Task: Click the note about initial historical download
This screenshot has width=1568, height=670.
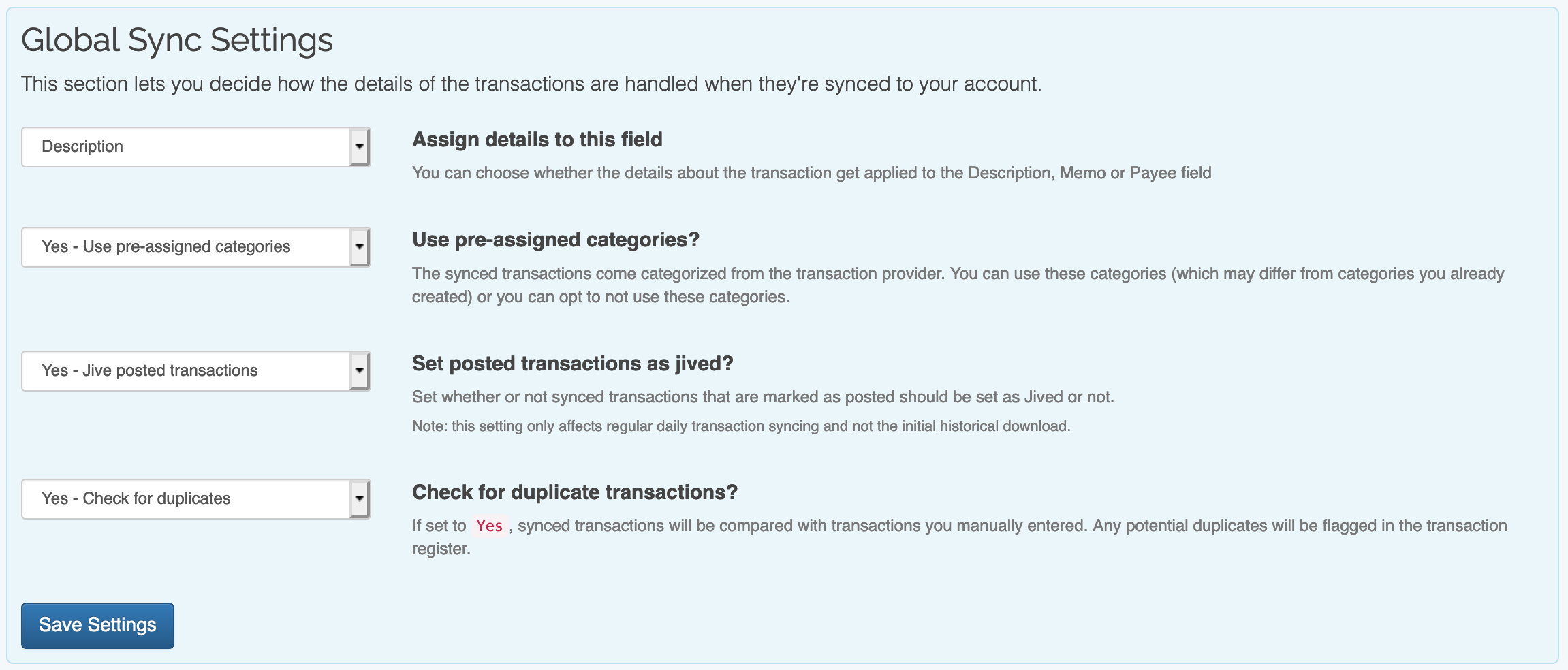Action: 740,426
